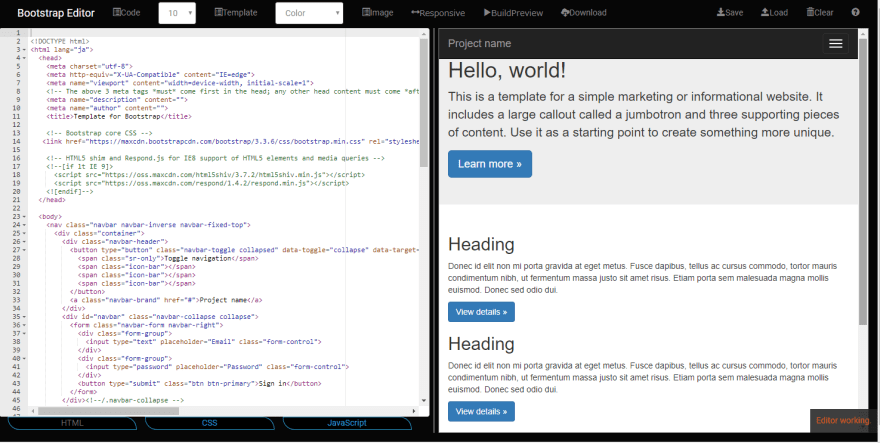Open the Color dropdown

tap(309, 13)
